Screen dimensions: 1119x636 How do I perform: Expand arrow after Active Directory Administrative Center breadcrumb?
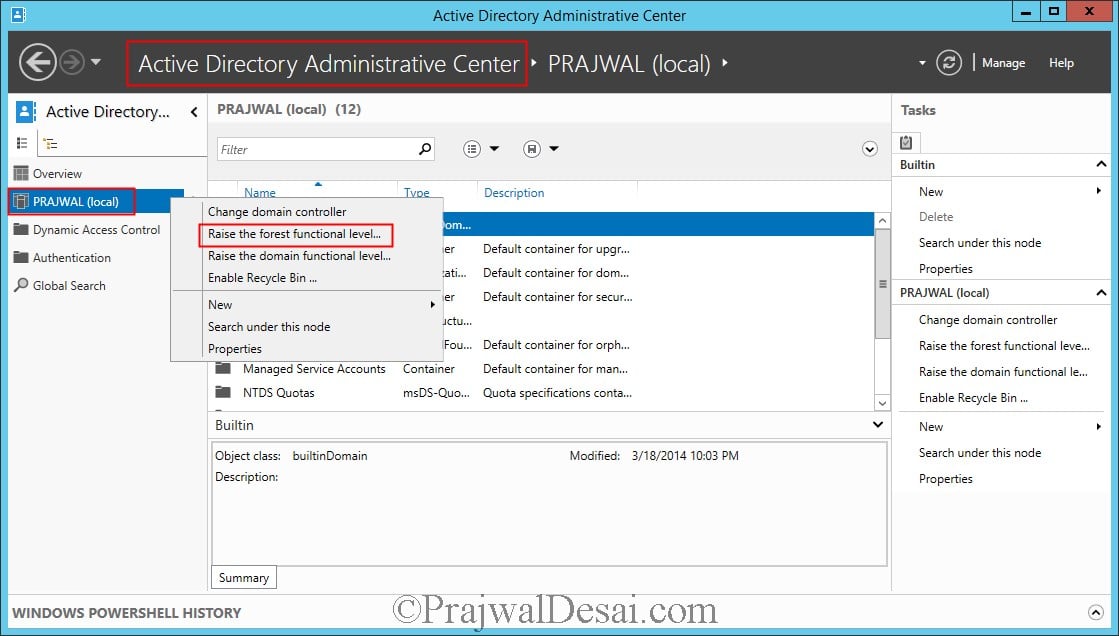pyautogui.click(x=534, y=63)
